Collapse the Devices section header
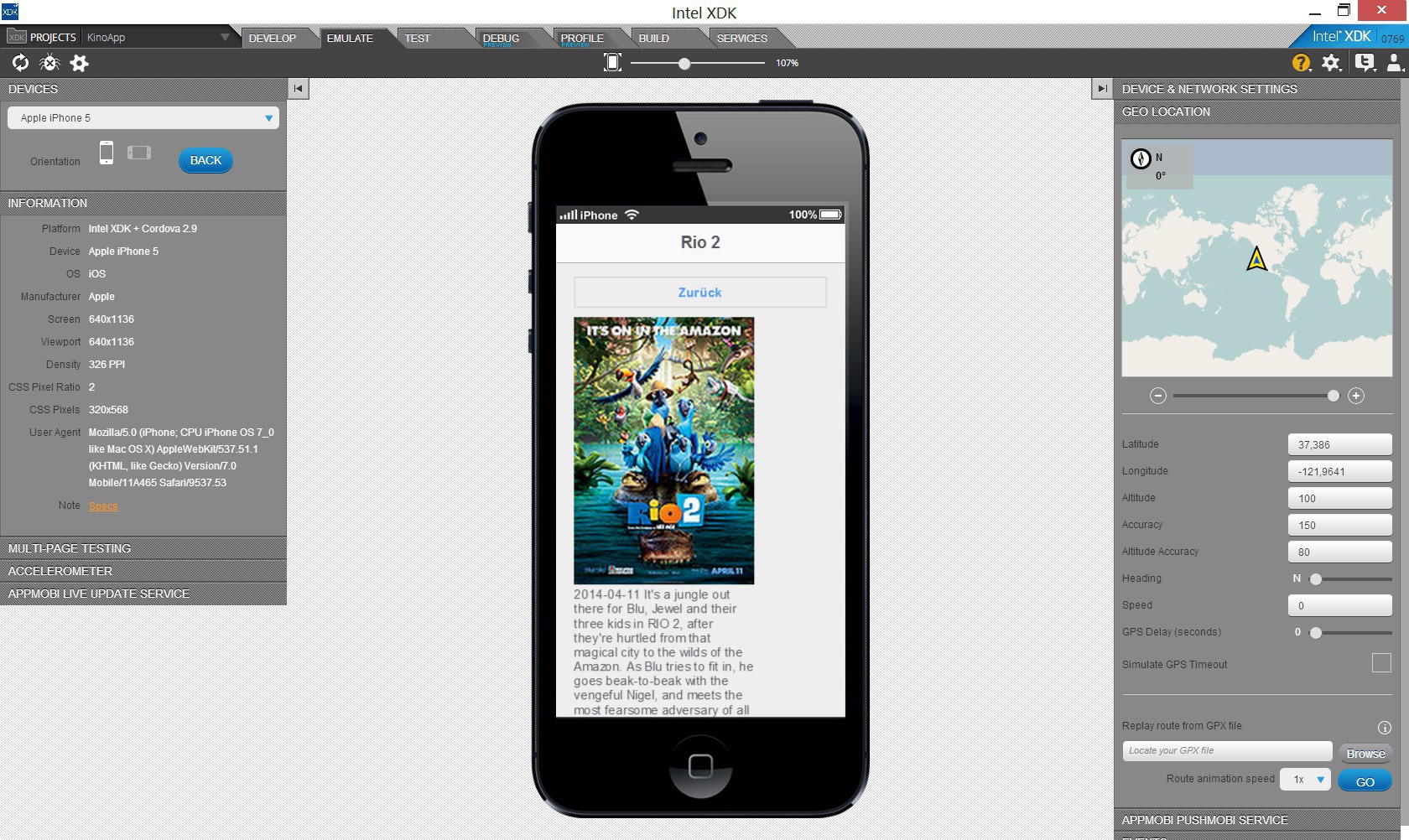Screen dimensions: 1409x840 click(x=143, y=89)
